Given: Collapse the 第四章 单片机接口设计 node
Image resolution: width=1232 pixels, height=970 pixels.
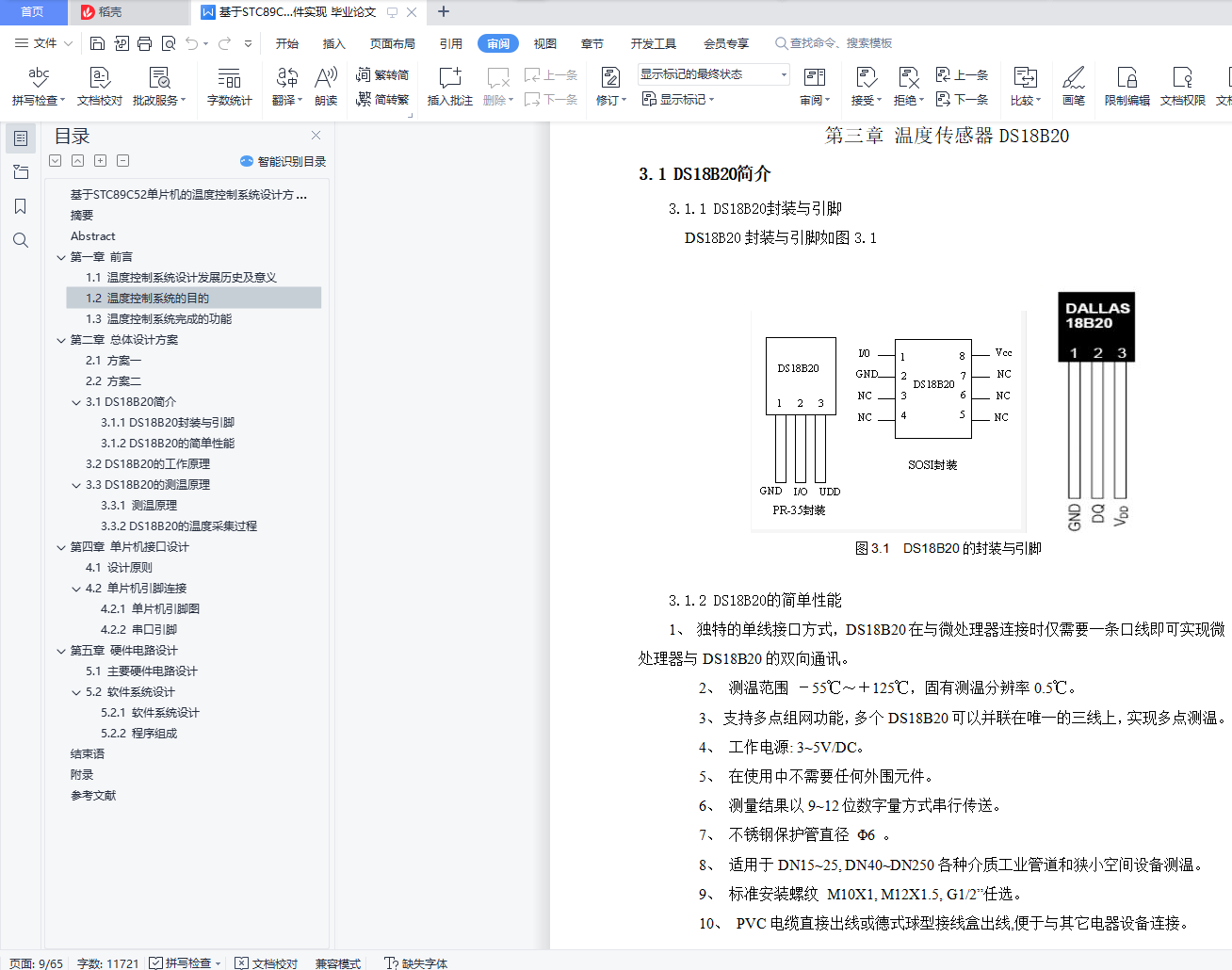Looking at the screenshot, I should 61,547.
